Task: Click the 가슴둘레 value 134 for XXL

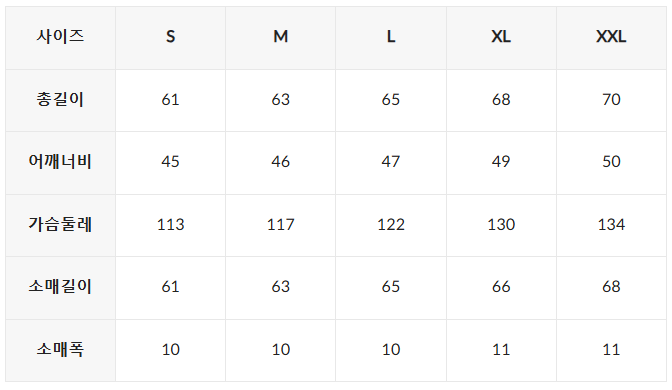Action: tap(612, 225)
